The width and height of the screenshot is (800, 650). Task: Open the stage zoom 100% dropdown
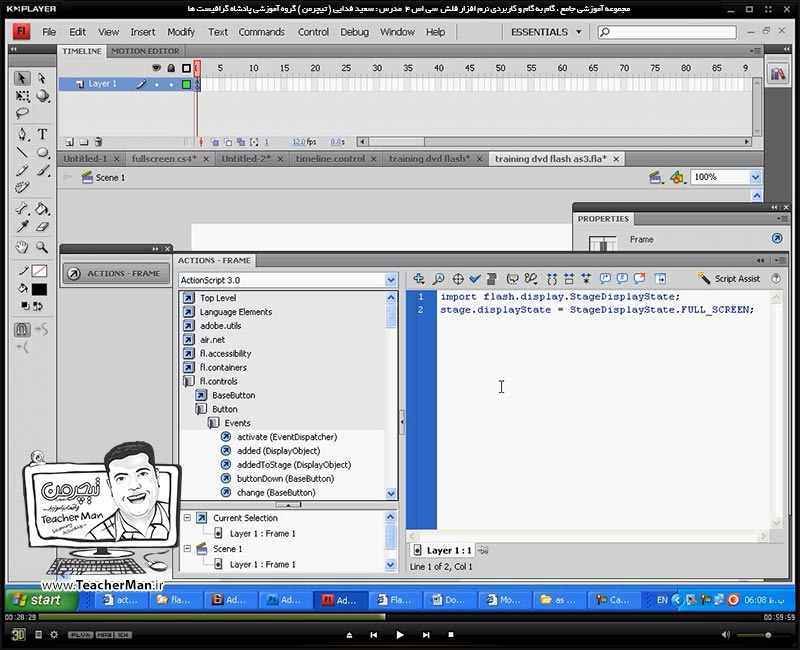[x=755, y=177]
